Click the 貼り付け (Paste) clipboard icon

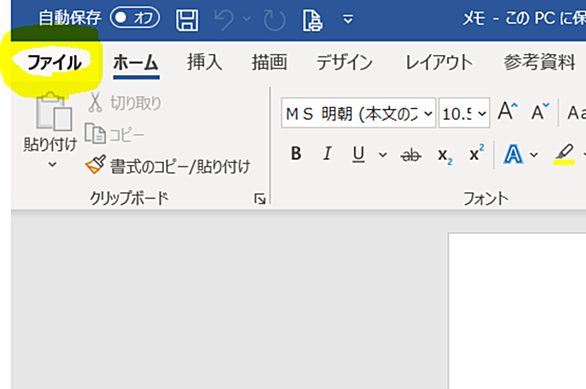[x=54, y=111]
